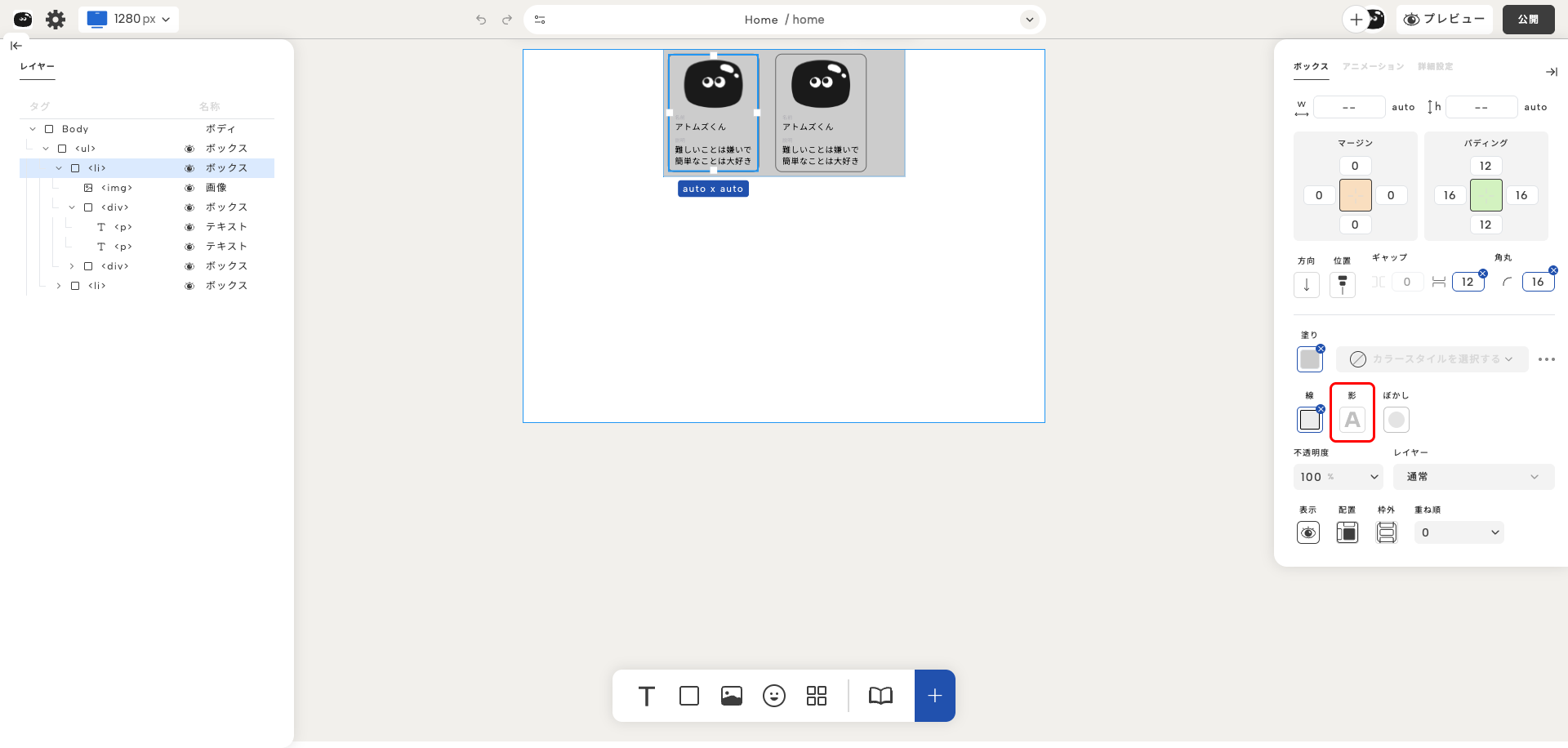Click the fill (塗り) color swatch
The height and width of the screenshot is (748, 1568).
pos(1310,359)
